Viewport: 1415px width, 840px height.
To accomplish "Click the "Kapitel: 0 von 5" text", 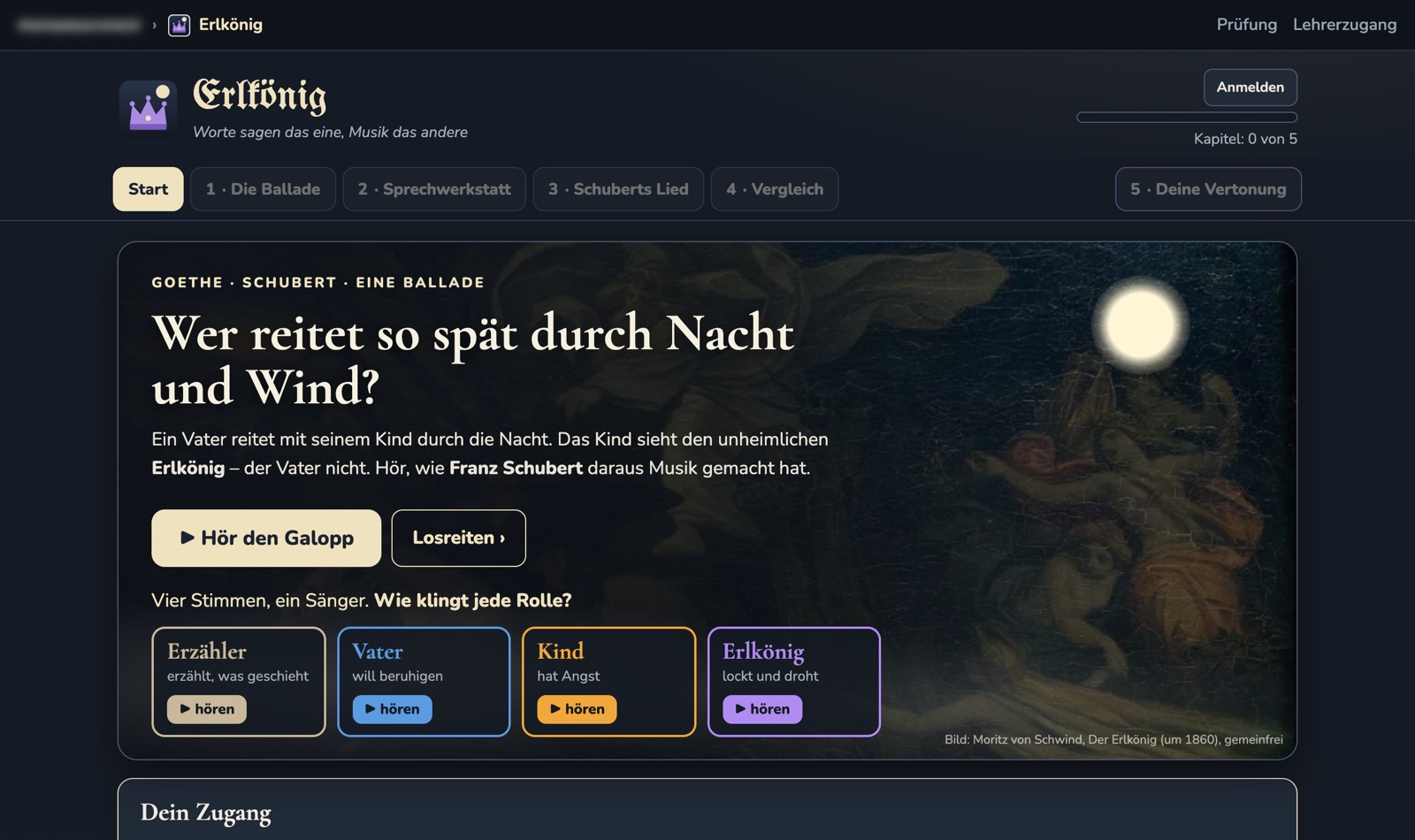I will [1245, 139].
